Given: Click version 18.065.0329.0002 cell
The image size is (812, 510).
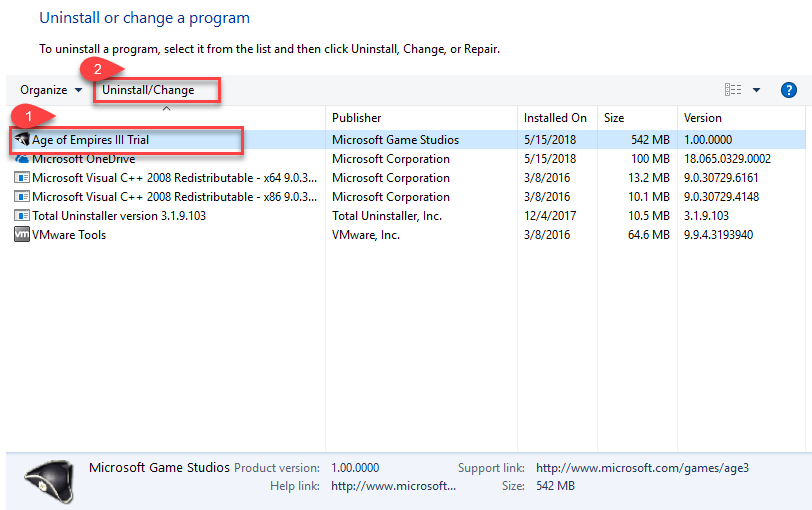Looking at the screenshot, I should pos(727,159).
